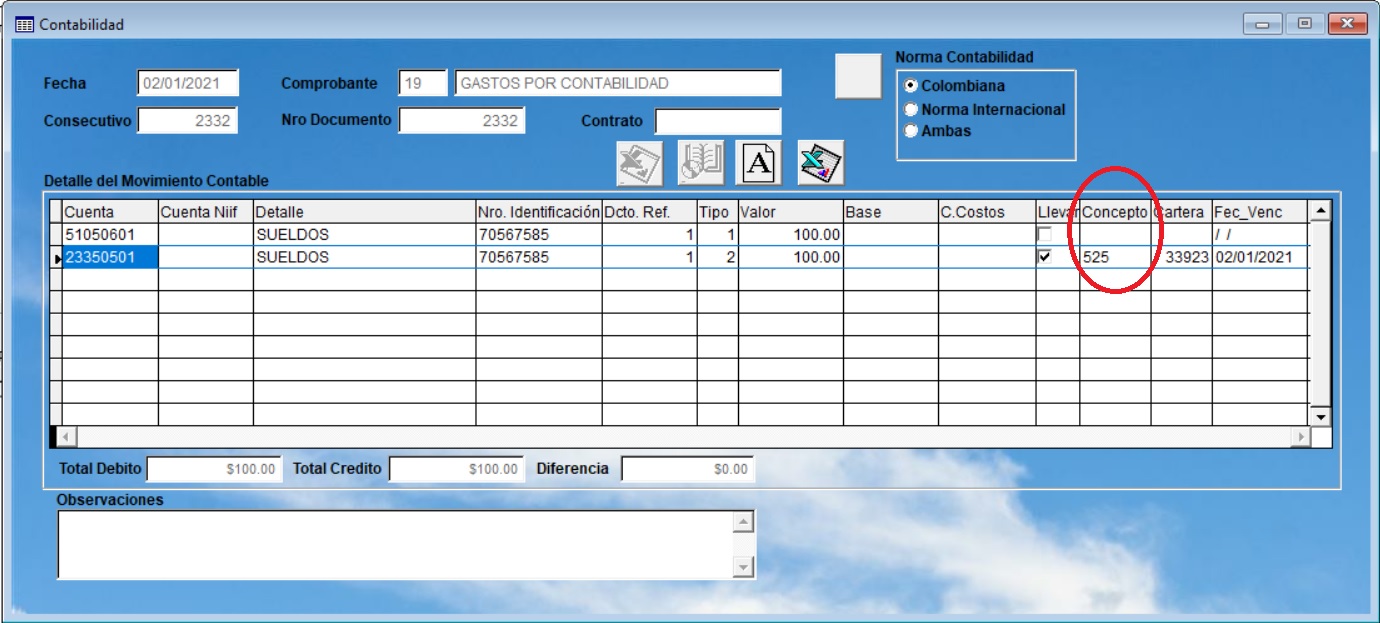Click the Concepto cell showing 525
1380x623 pixels.
pos(1115,257)
